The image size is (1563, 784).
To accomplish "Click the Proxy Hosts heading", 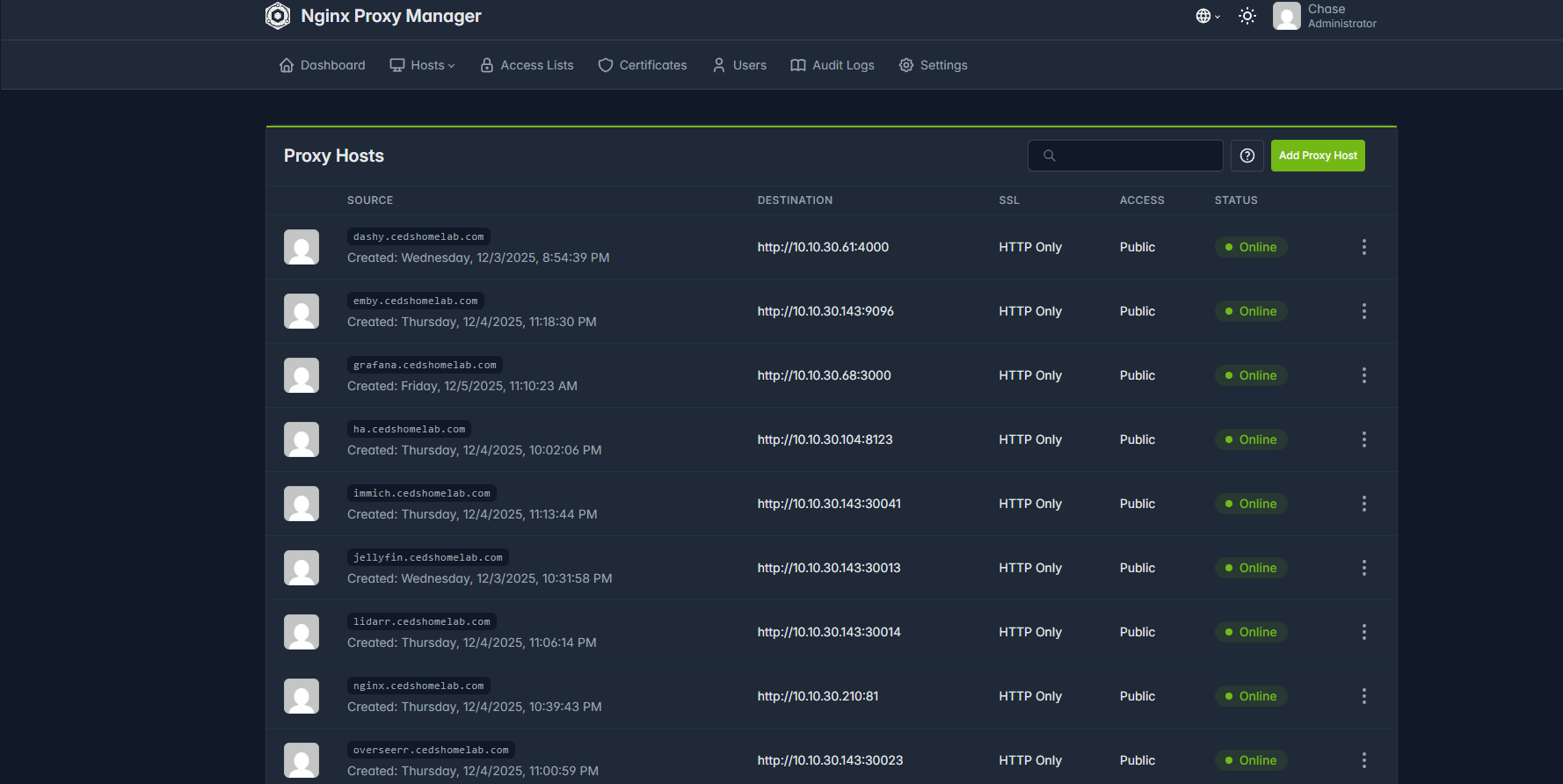I will (334, 156).
